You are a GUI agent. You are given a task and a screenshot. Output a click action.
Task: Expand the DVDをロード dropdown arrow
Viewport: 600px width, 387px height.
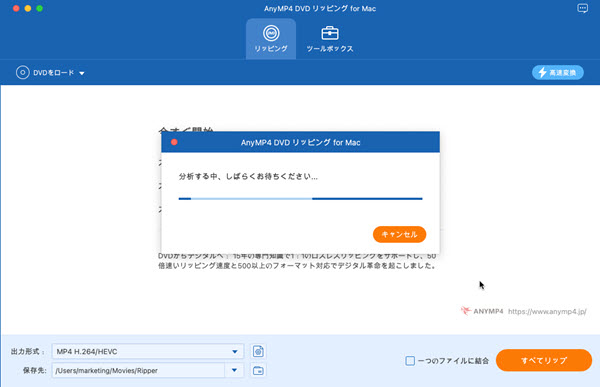point(82,73)
